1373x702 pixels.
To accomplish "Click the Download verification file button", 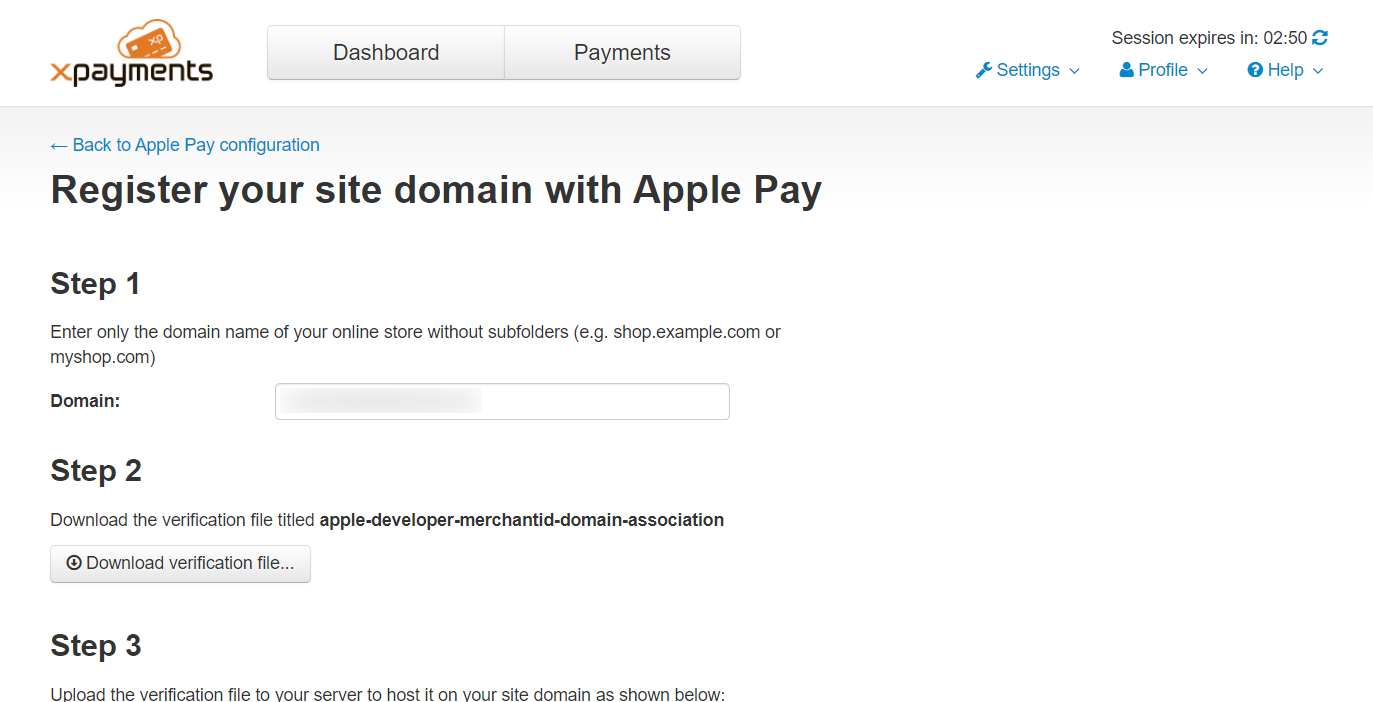I will (180, 563).
